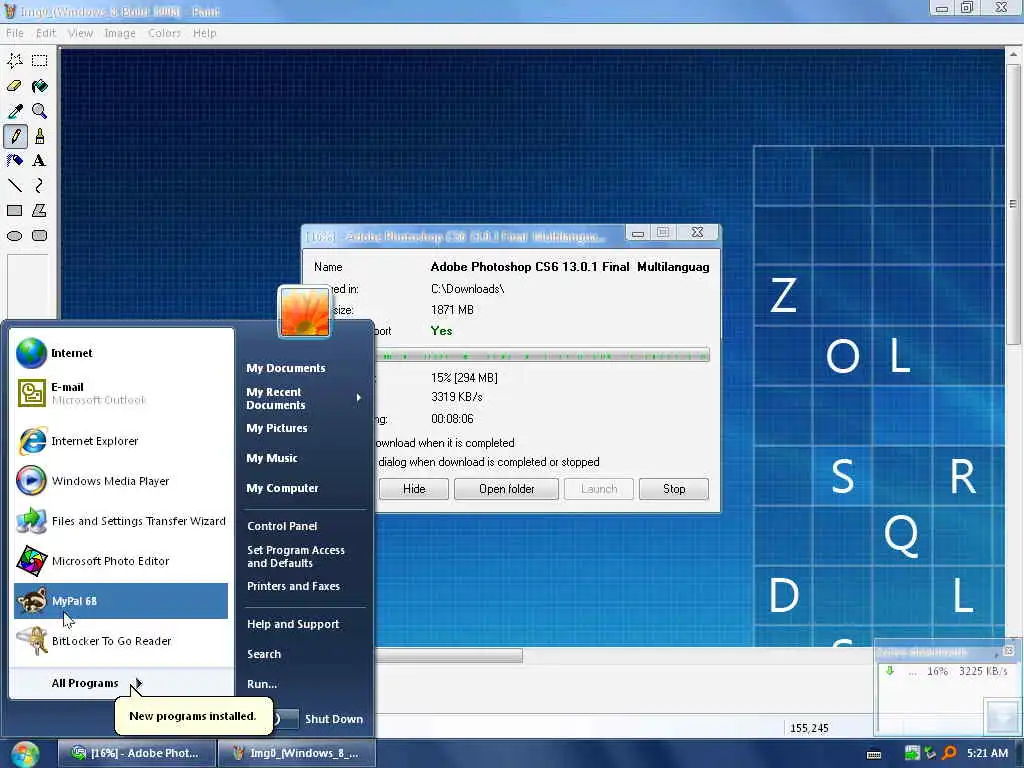Viewport: 1024px width, 768px height.
Task: Launch MyPal 68 browser
Action: [x=121, y=601]
